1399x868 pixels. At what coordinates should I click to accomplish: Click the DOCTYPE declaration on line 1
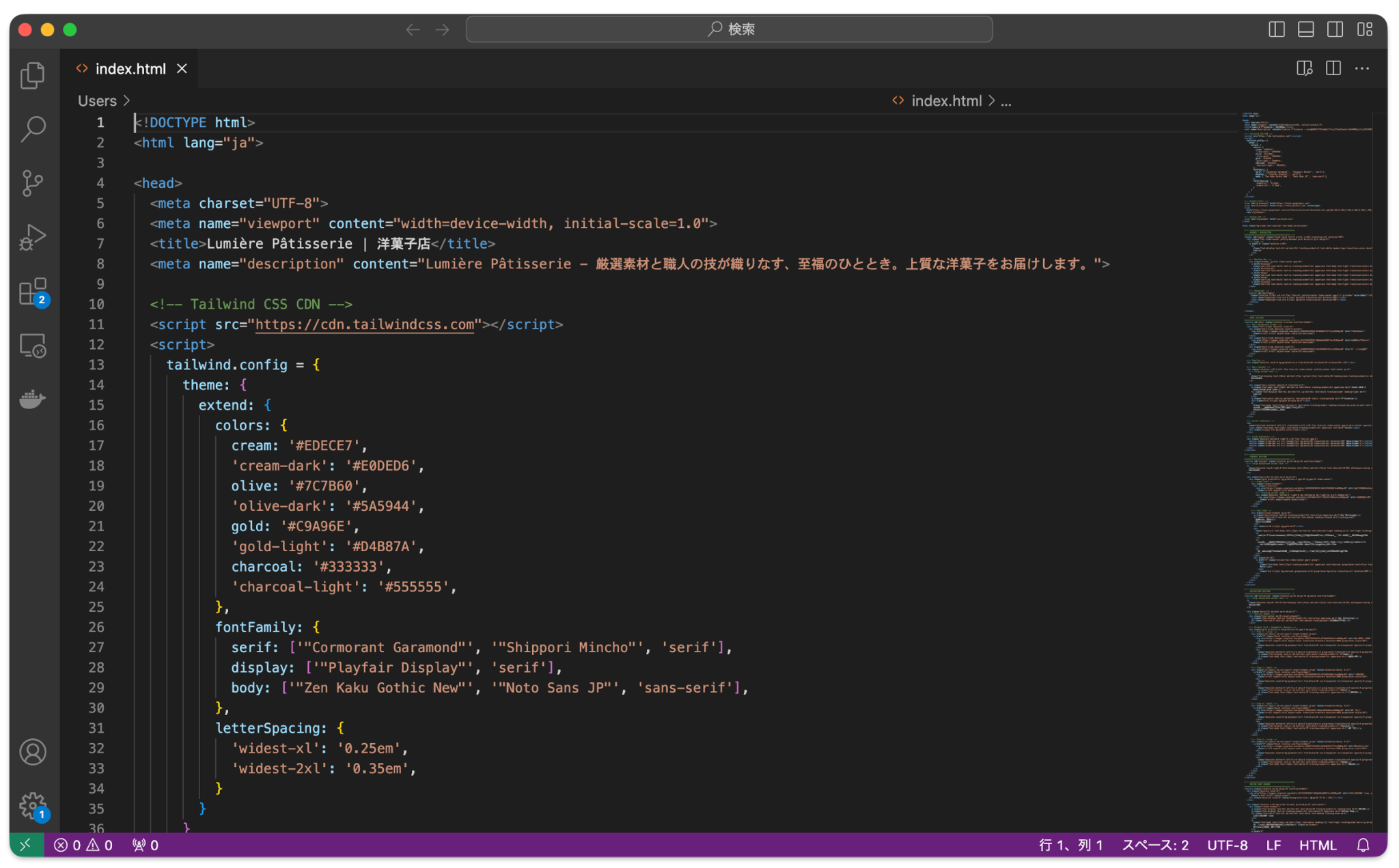pos(195,122)
